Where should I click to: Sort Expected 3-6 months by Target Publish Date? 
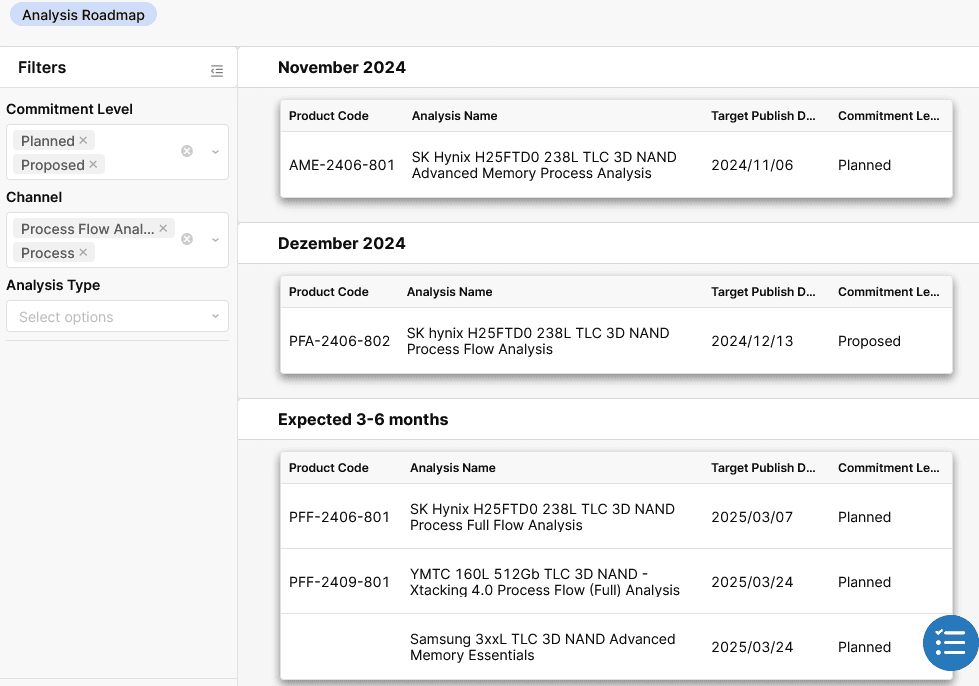coord(763,468)
